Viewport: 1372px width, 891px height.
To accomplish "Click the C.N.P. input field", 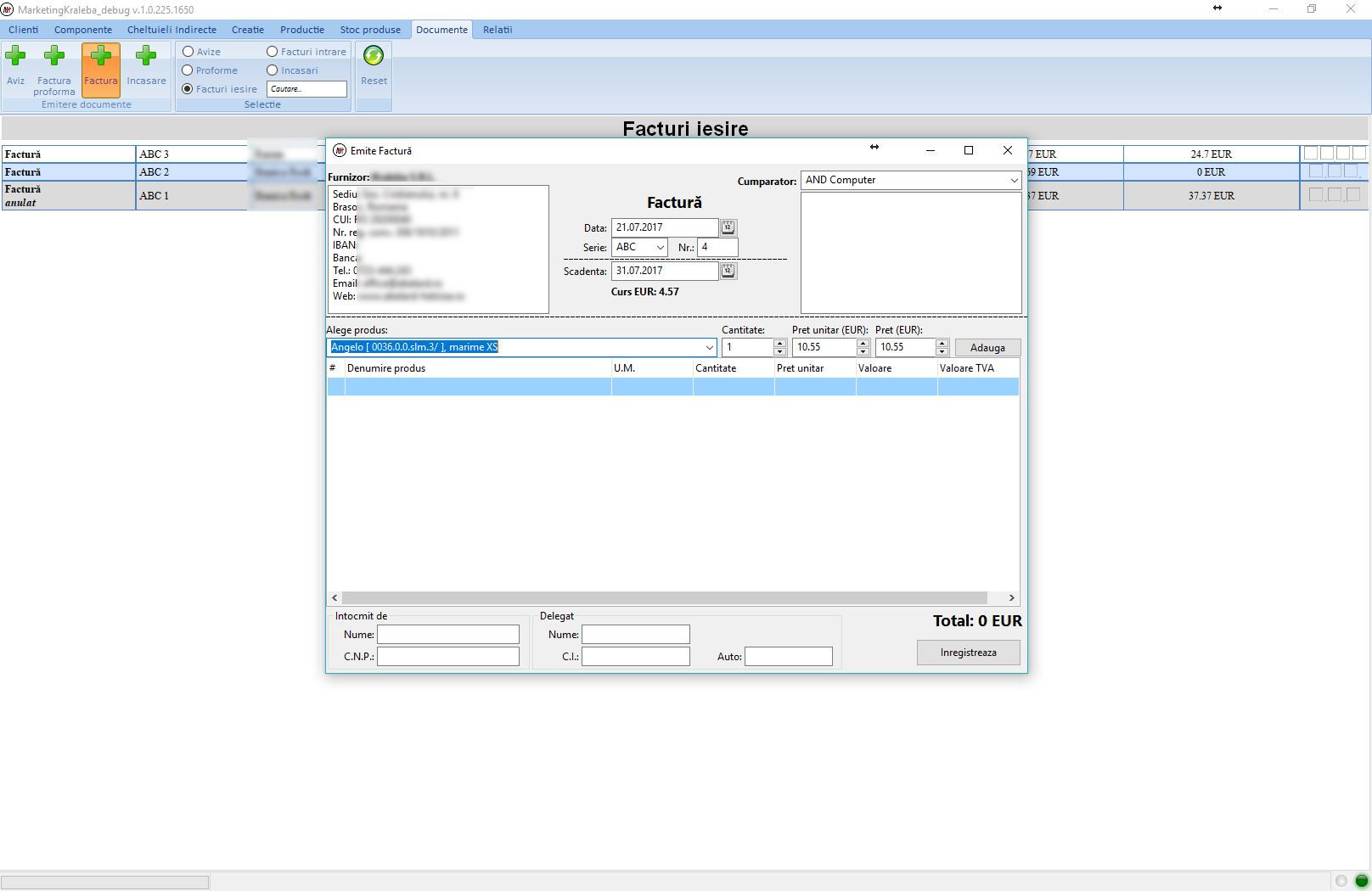I will pyautogui.click(x=448, y=657).
